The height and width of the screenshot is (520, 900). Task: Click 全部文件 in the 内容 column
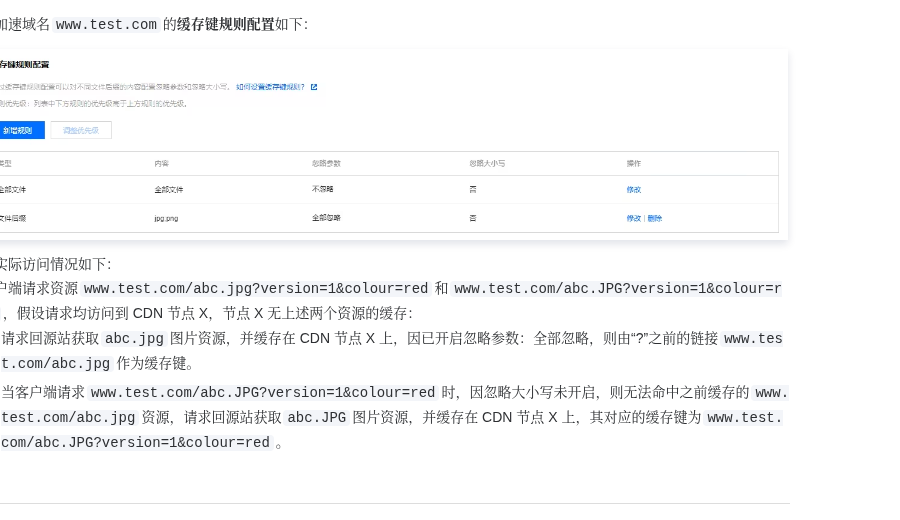click(169, 189)
